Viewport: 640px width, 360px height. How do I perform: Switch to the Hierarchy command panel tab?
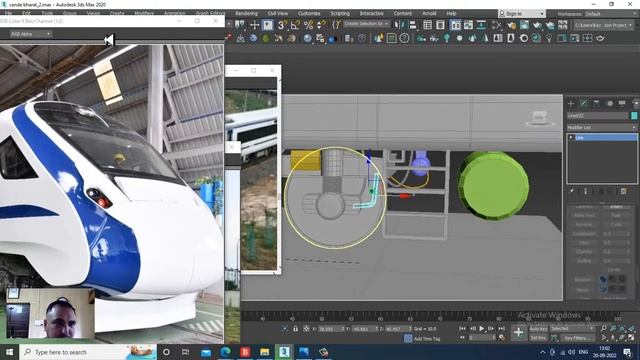[x=596, y=103]
